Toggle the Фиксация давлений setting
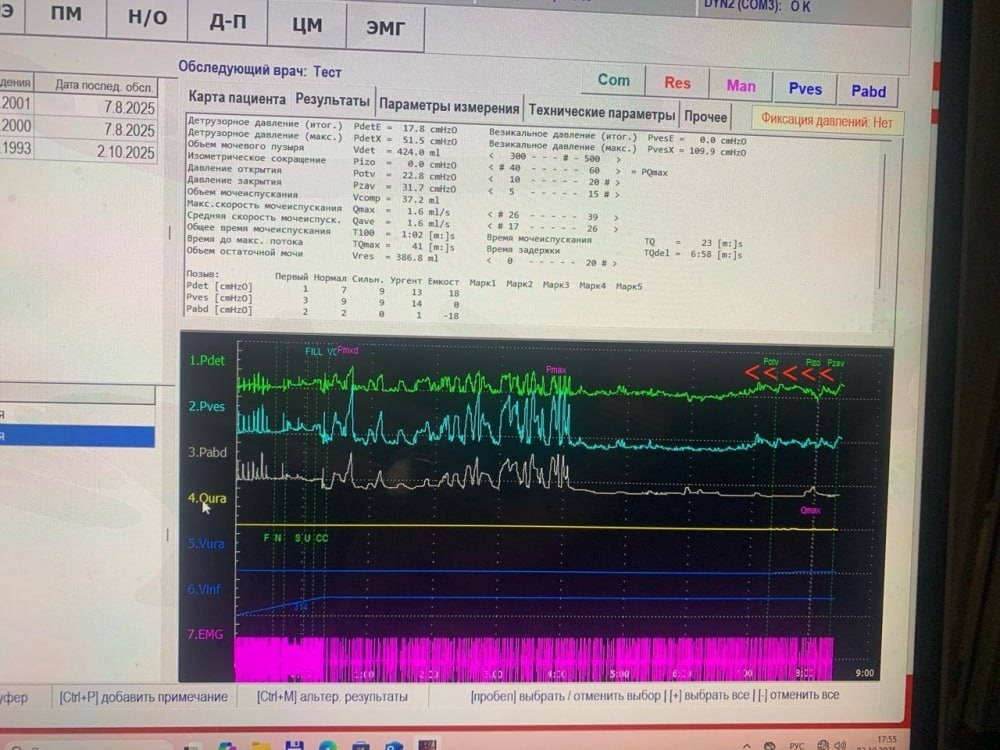This screenshot has width=1000, height=750. pos(826,121)
